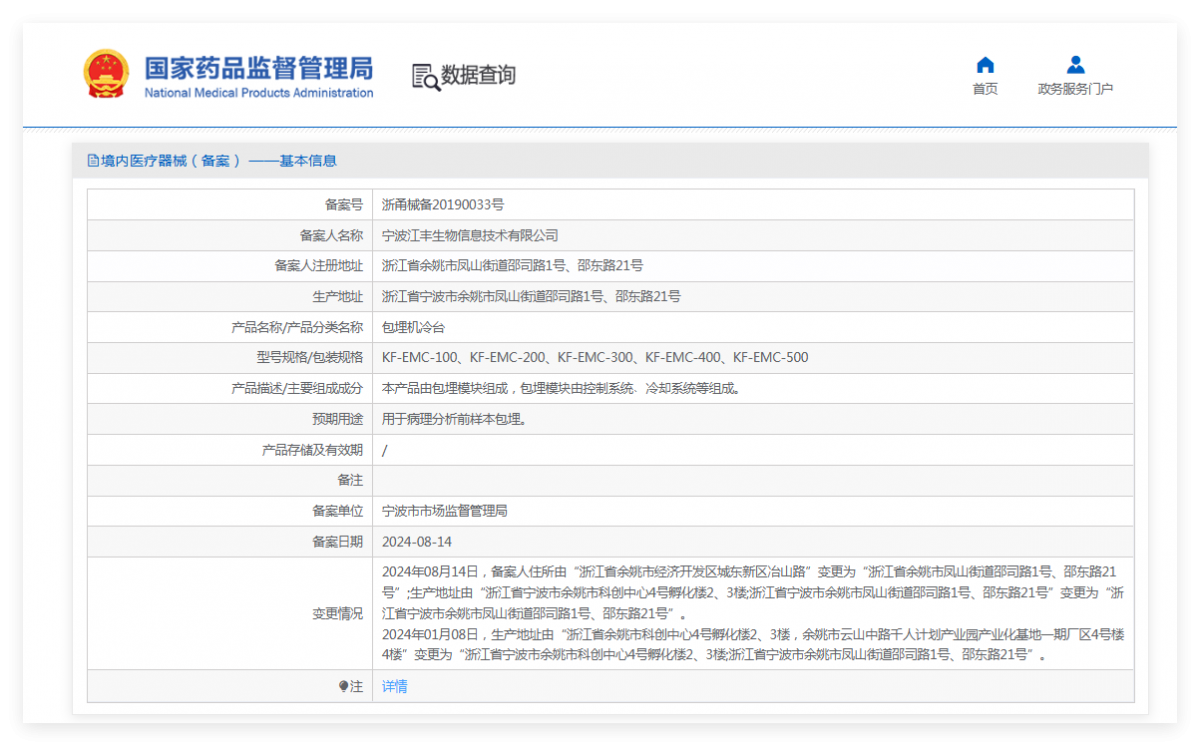Click the 数据查询 magnifier document icon
Screen dimensions: 1200x746
pyautogui.click(x=426, y=76)
